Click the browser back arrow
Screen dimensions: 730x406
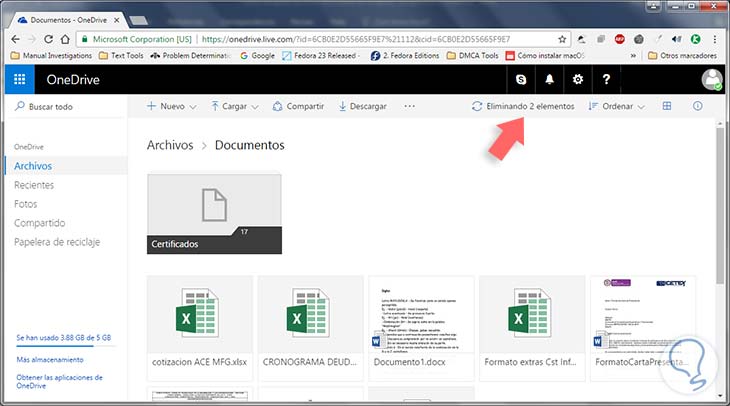(15, 39)
